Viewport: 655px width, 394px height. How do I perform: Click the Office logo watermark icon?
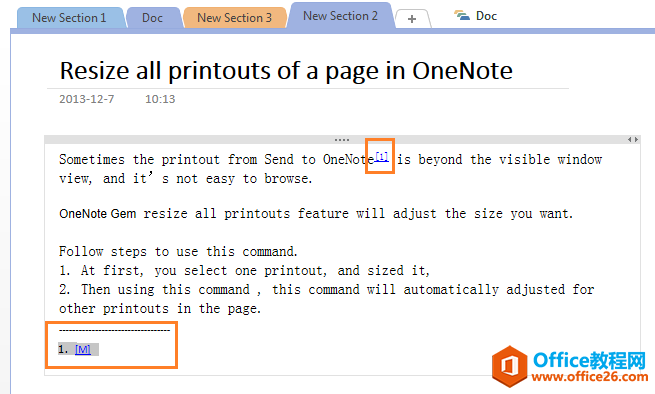pyautogui.click(x=510, y=366)
